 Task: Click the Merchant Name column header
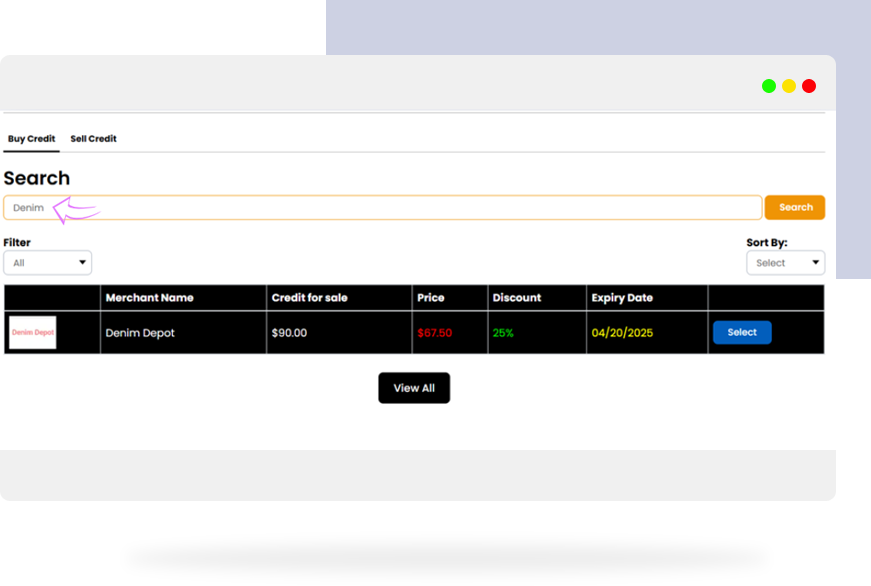point(149,298)
